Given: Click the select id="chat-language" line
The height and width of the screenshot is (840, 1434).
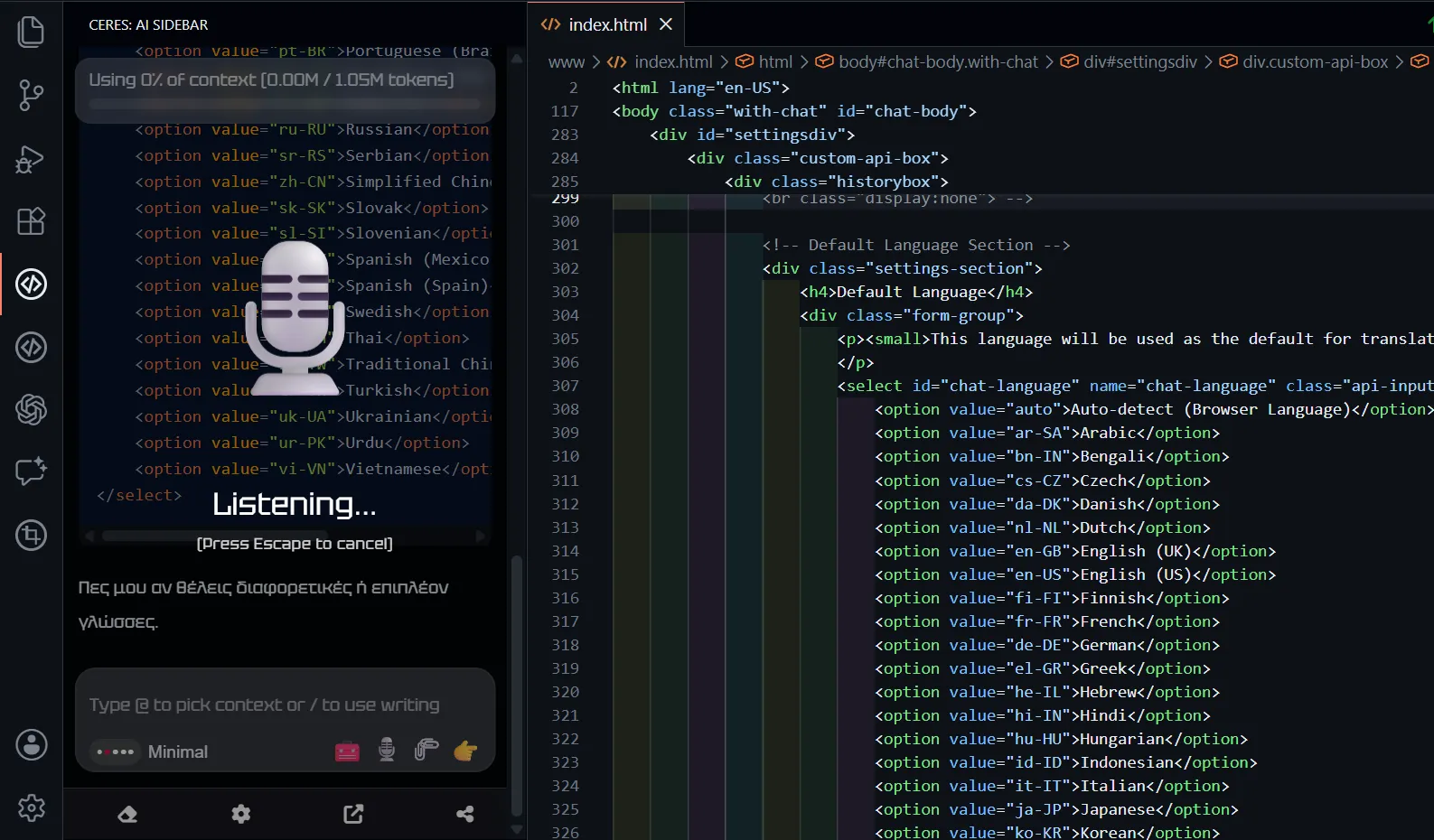Looking at the screenshot, I should tap(1135, 386).
